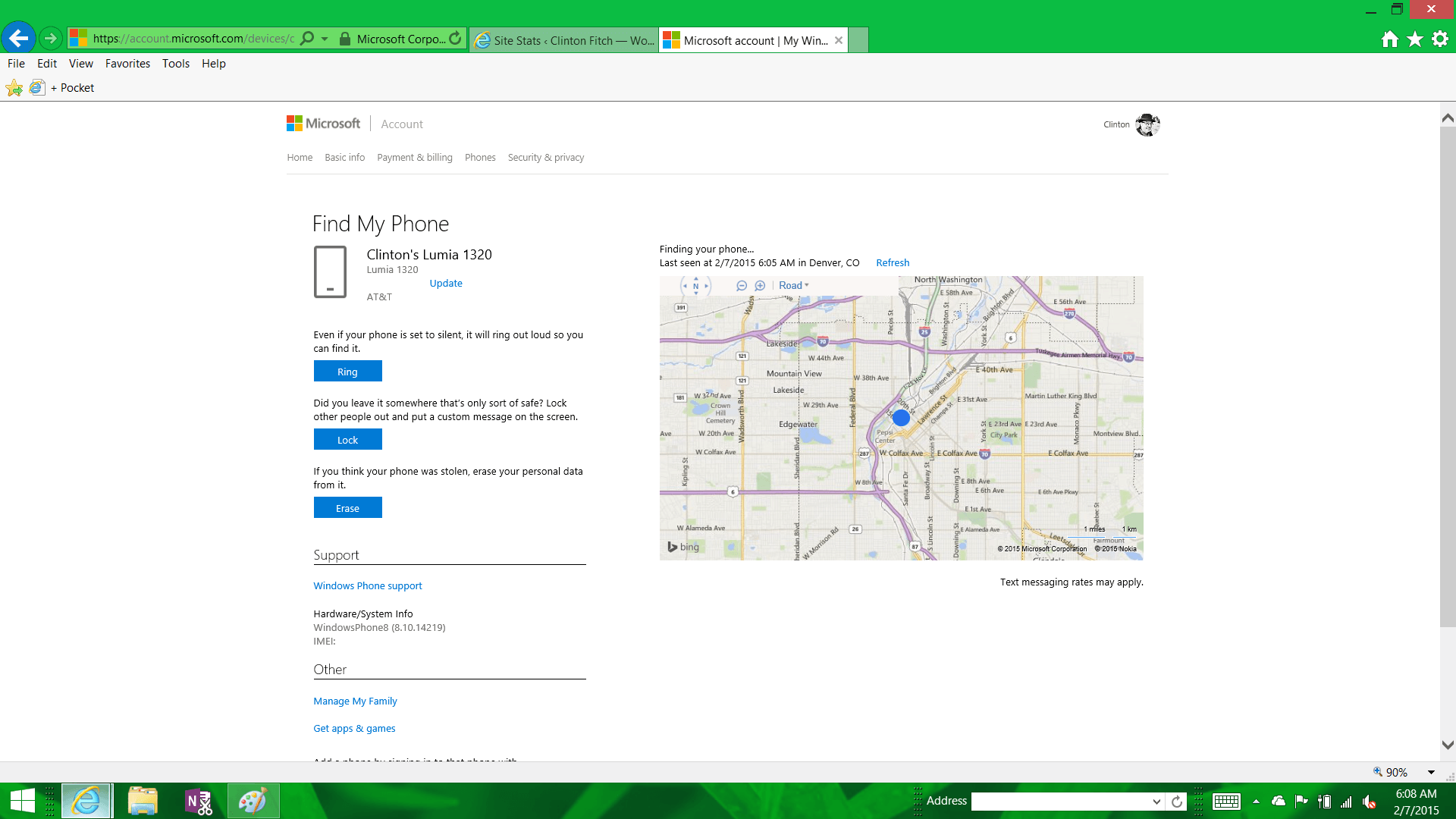Open Payment & billing section
The width and height of the screenshot is (1456, 819).
tap(415, 158)
